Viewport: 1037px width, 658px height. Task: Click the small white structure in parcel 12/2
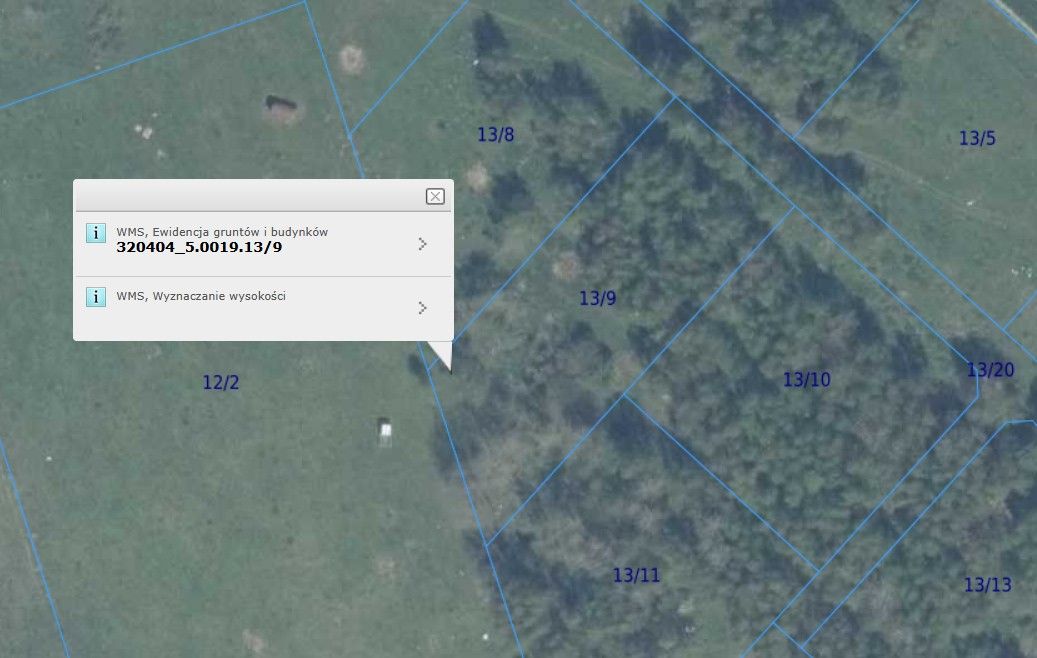384,432
